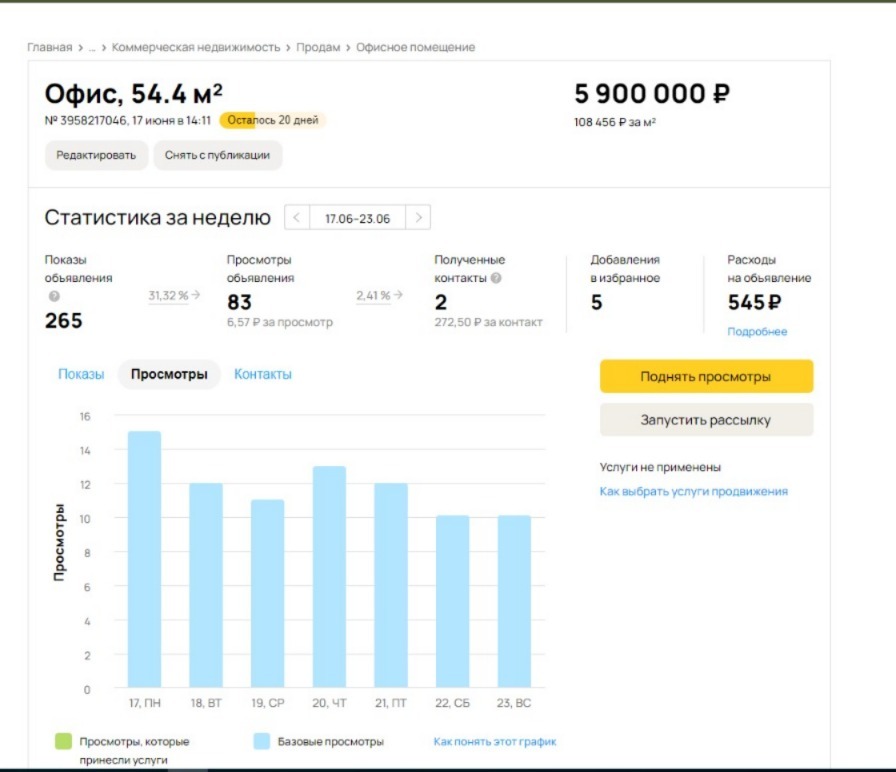Open Как выбрать услуги продвижения link
The height and width of the screenshot is (772, 896).
(693, 491)
